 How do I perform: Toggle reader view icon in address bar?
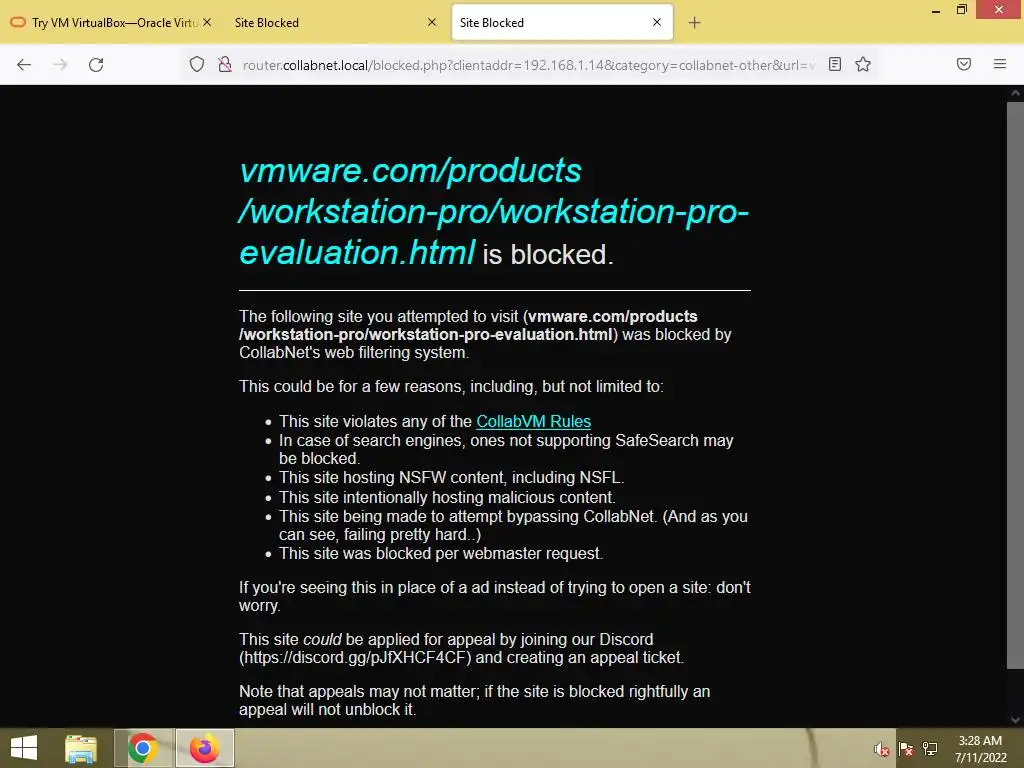point(835,64)
